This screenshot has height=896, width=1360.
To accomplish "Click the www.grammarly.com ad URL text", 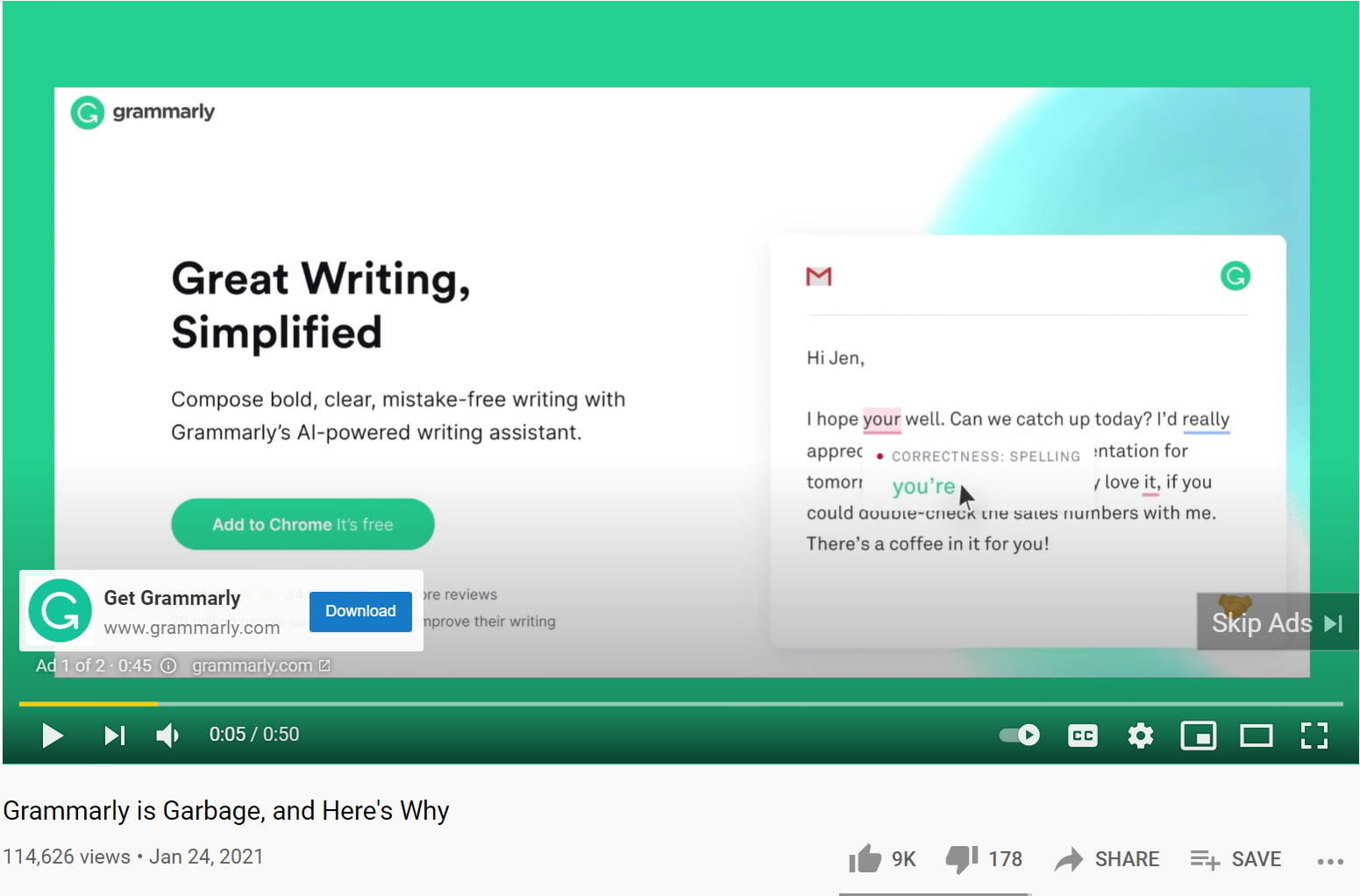I will pos(192,628).
